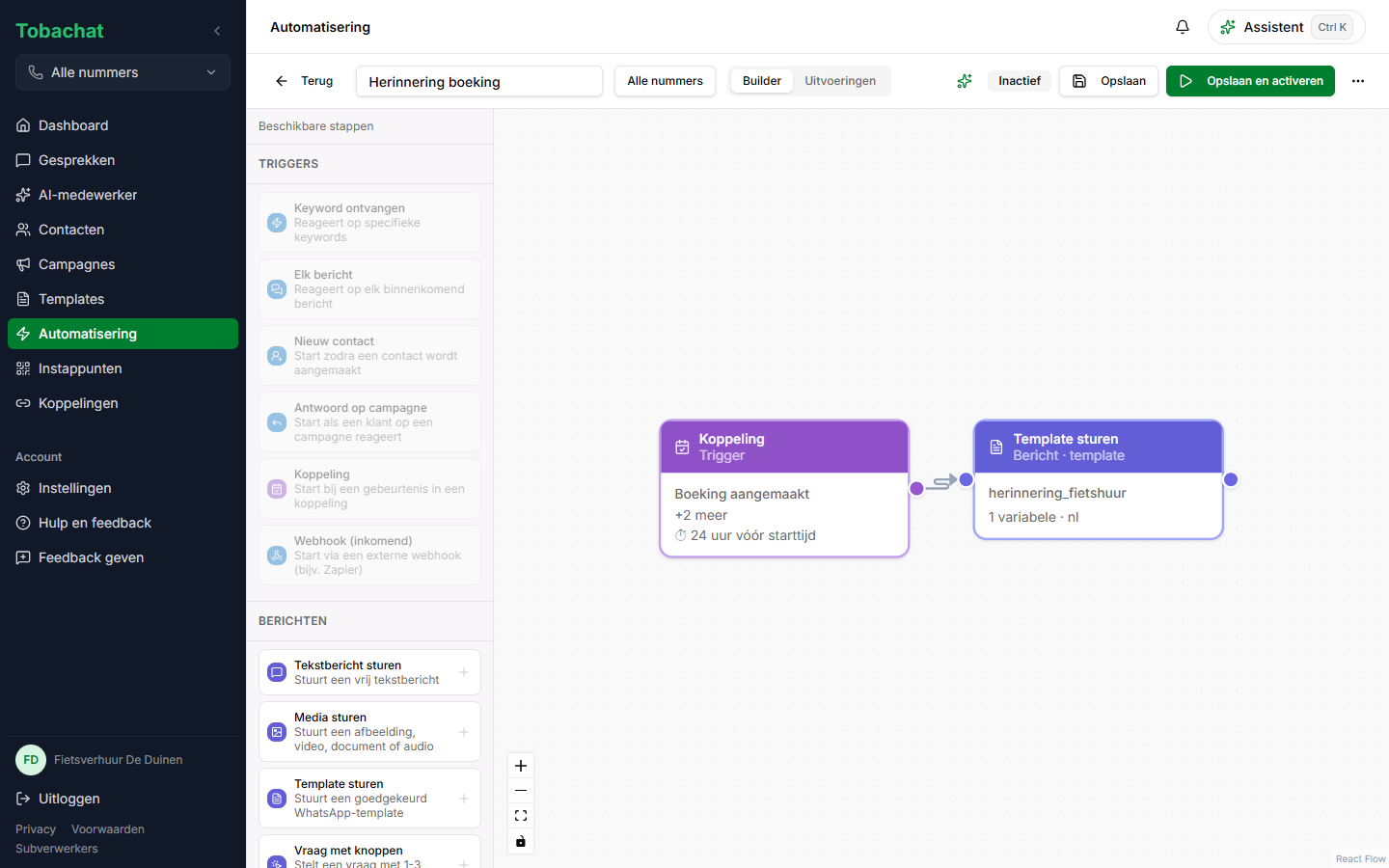Image resolution: width=1389 pixels, height=868 pixels.
Task: Open AI-medewerker page
Action: click(123, 195)
